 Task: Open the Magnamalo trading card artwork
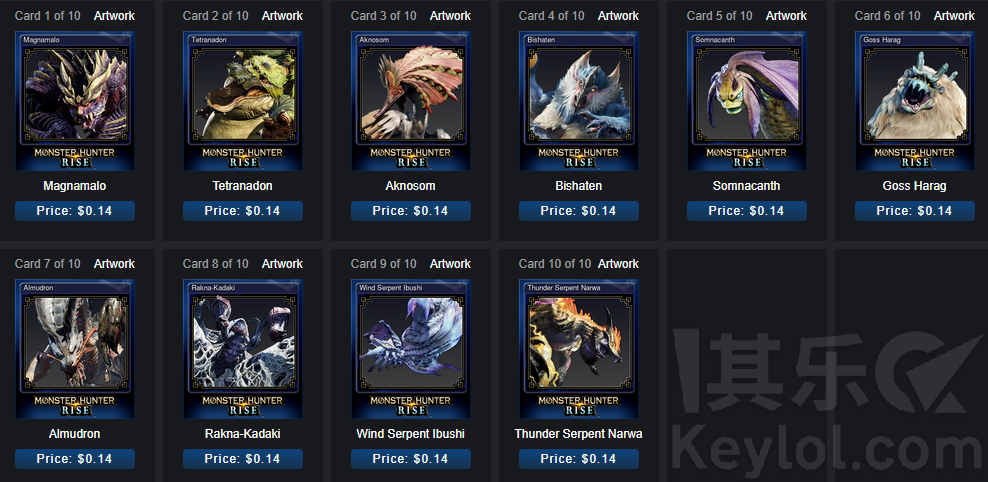click(x=75, y=101)
